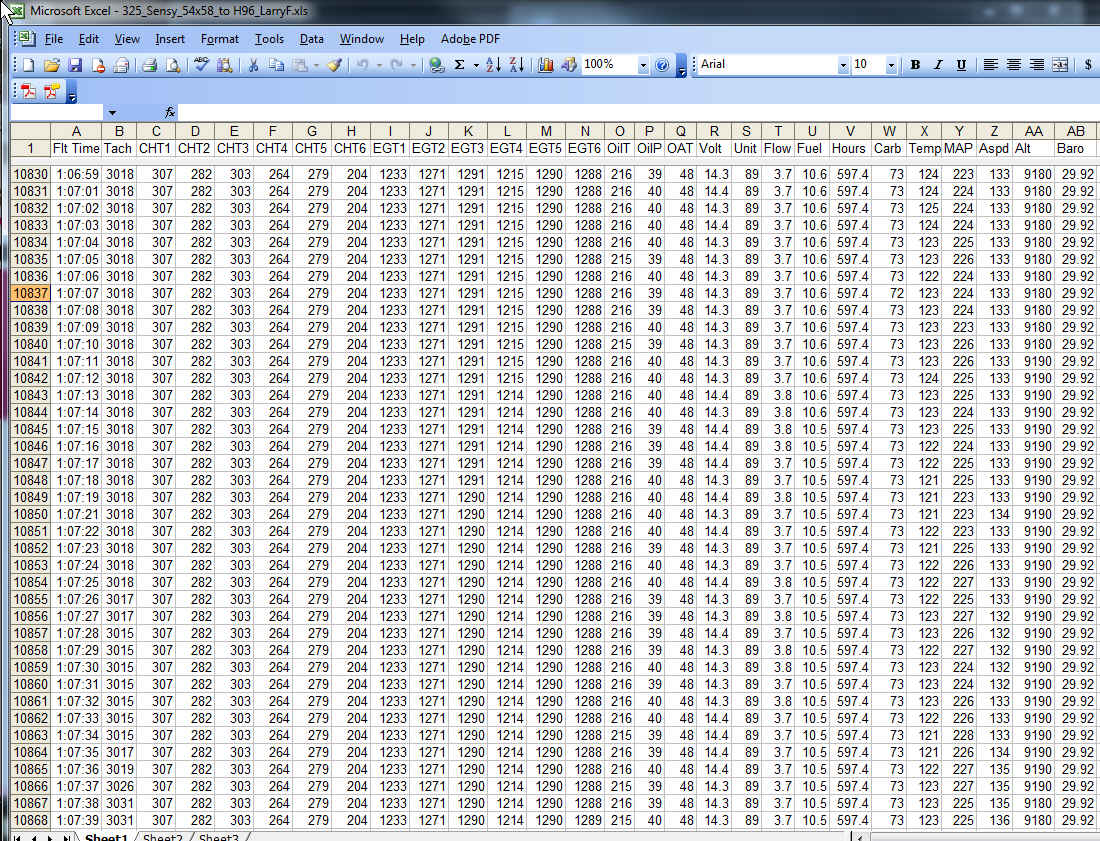Toggle Bold formatting
The width and height of the screenshot is (1100, 841).
coord(915,65)
